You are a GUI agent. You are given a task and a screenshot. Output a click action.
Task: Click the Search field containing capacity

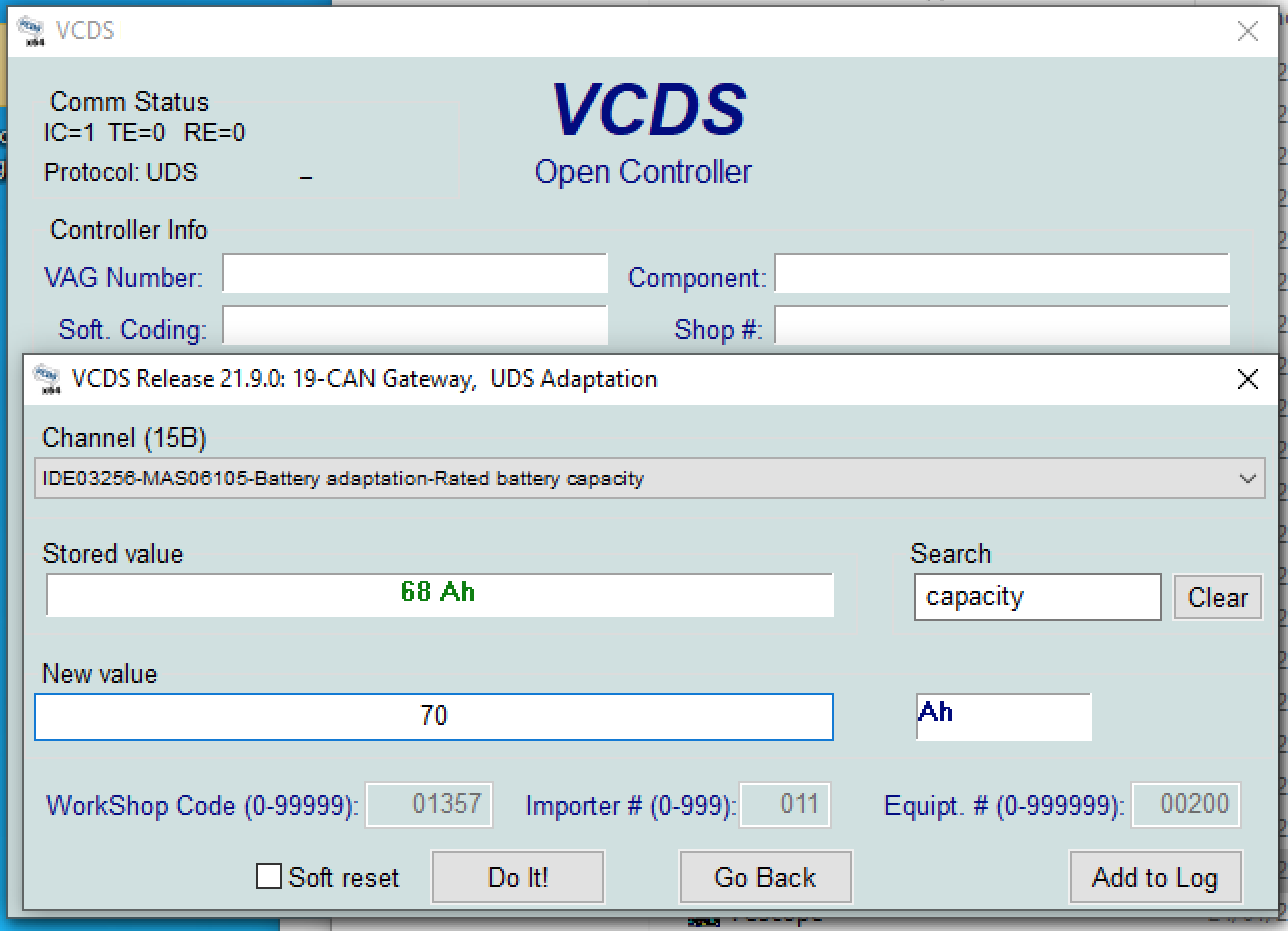click(1037, 597)
